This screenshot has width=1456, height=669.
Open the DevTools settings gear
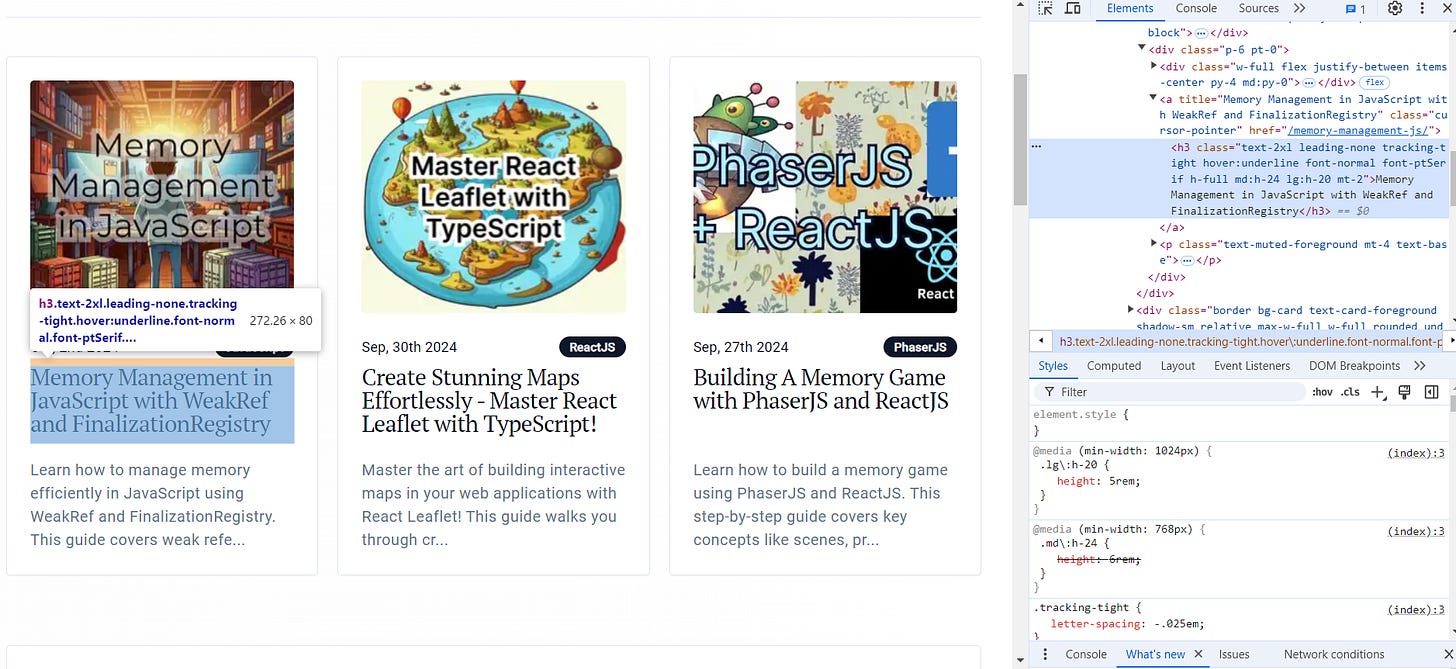coord(1395,9)
